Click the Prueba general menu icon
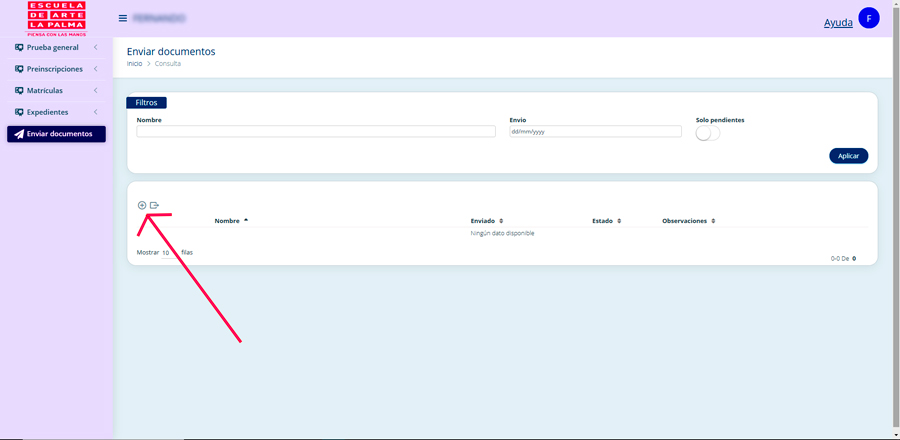The image size is (900, 440). 19,48
